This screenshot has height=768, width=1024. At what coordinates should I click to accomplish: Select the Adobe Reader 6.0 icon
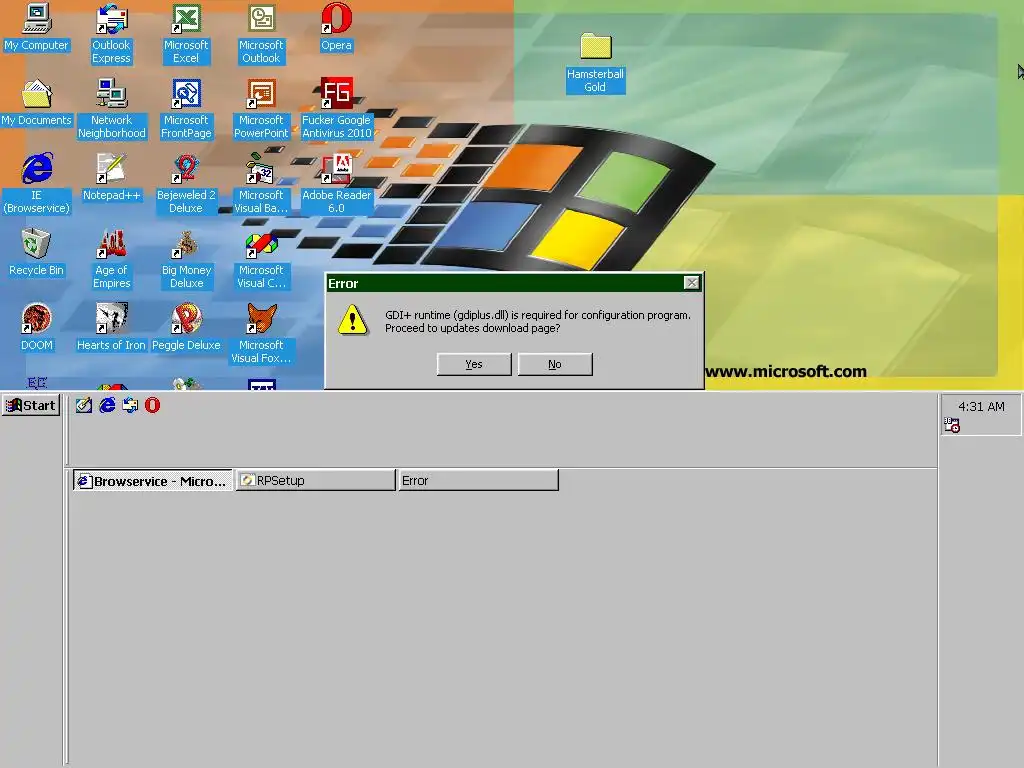(x=336, y=184)
